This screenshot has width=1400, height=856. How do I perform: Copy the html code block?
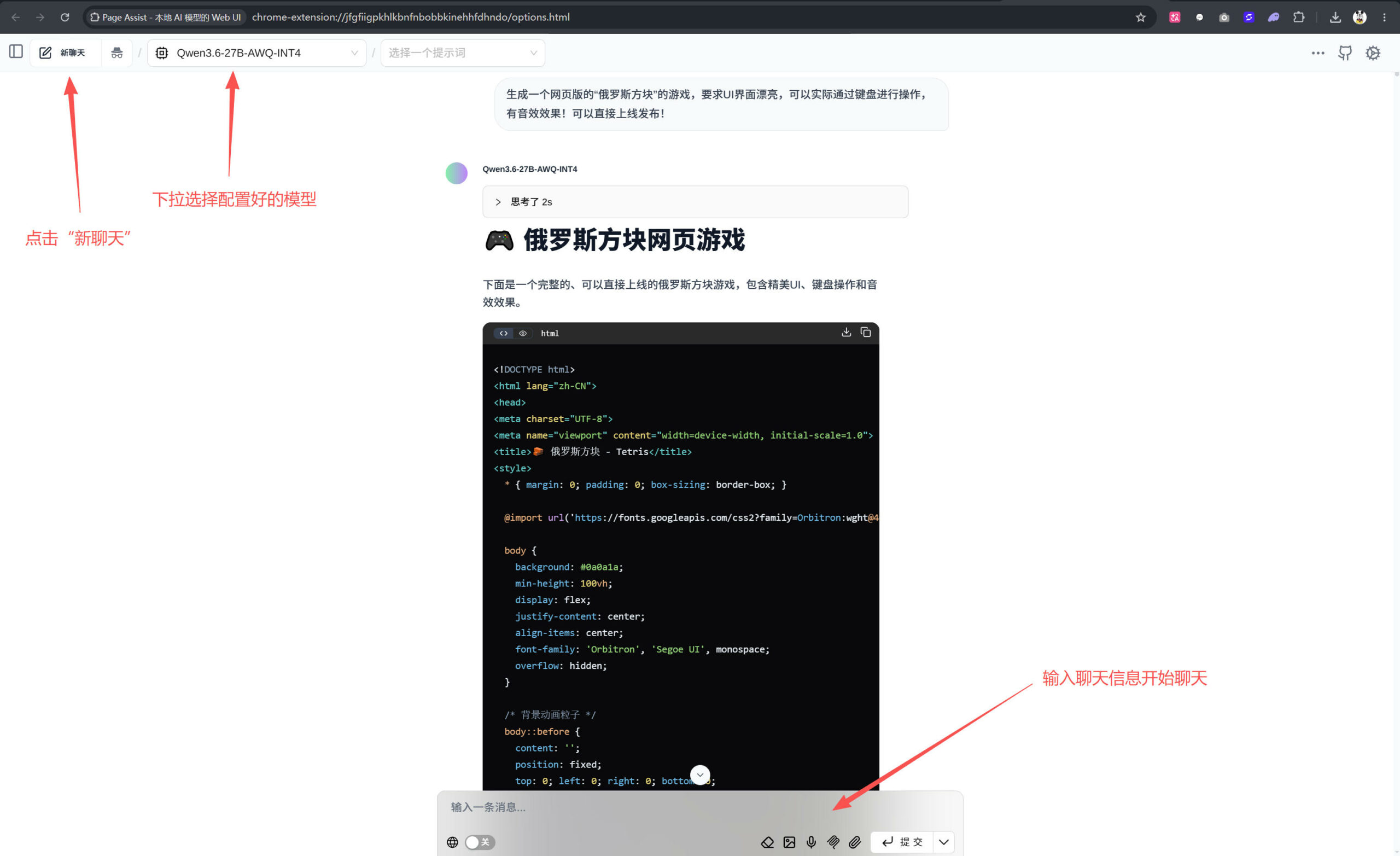(x=865, y=333)
